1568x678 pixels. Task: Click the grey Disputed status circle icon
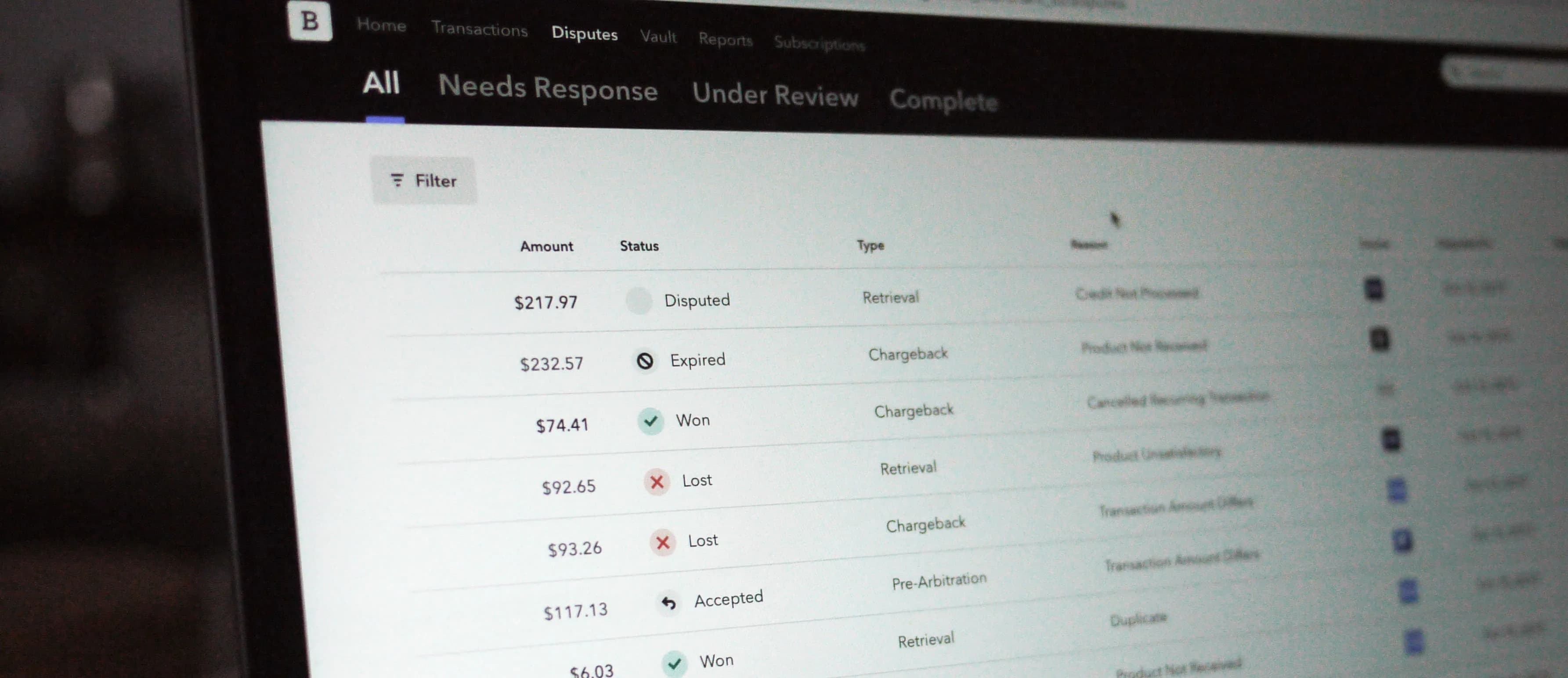639,301
